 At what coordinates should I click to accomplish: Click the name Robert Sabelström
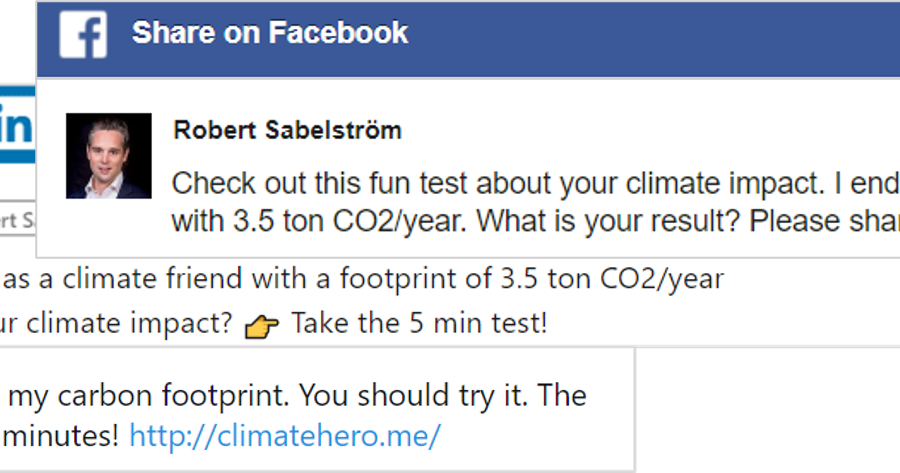[287, 130]
